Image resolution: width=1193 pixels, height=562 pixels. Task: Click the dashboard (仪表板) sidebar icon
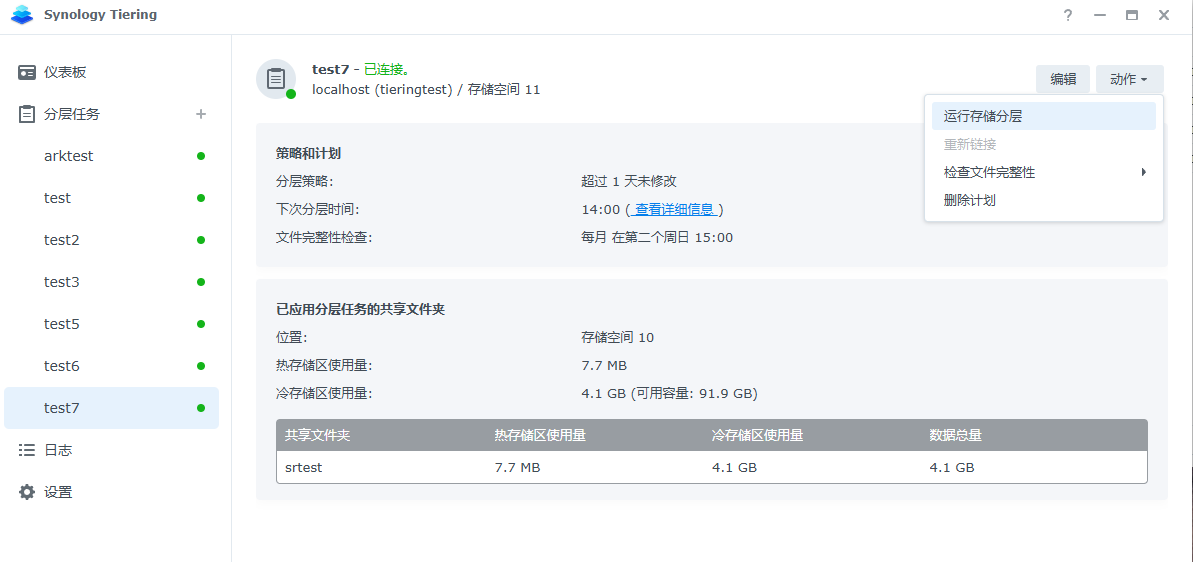tap(27, 72)
